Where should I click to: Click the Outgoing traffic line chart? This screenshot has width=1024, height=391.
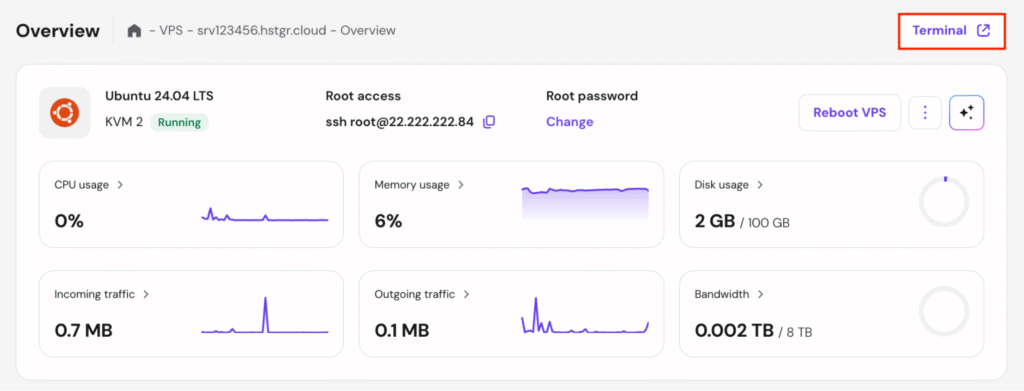tap(585, 315)
